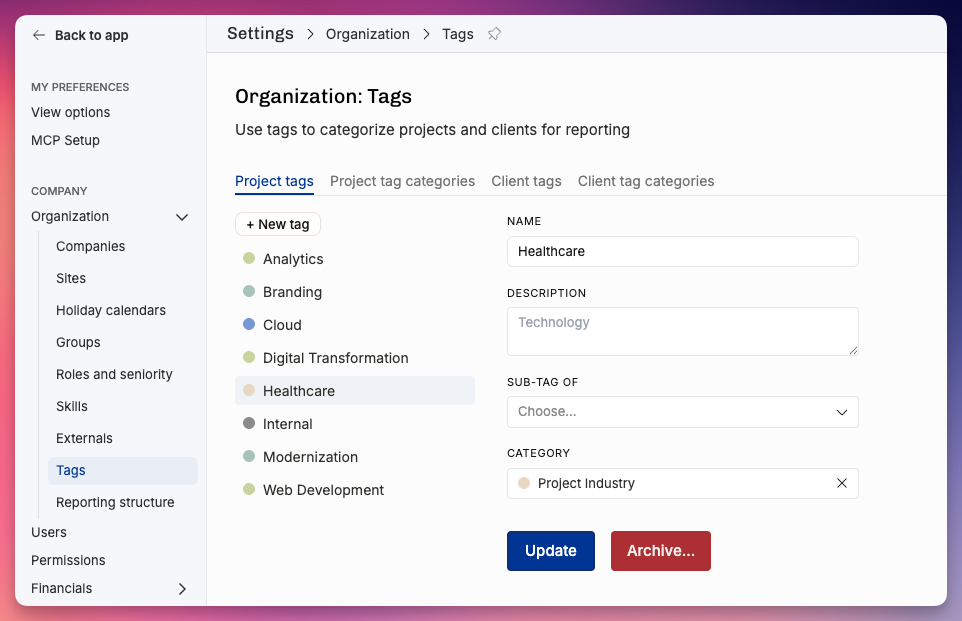Click the pin icon next to Tags breadcrumb
The height and width of the screenshot is (621, 962).
tap(494, 34)
